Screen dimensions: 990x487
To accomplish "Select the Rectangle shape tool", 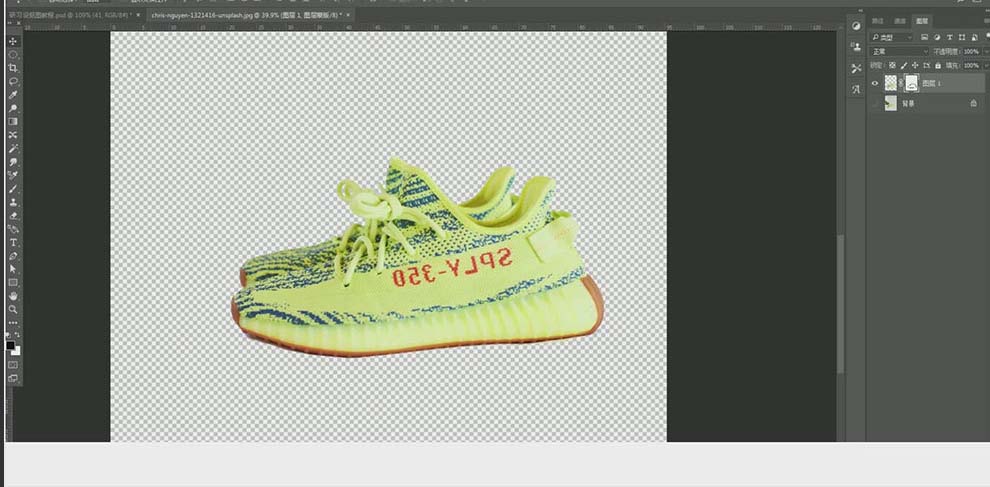I will pyautogui.click(x=13, y=282).
